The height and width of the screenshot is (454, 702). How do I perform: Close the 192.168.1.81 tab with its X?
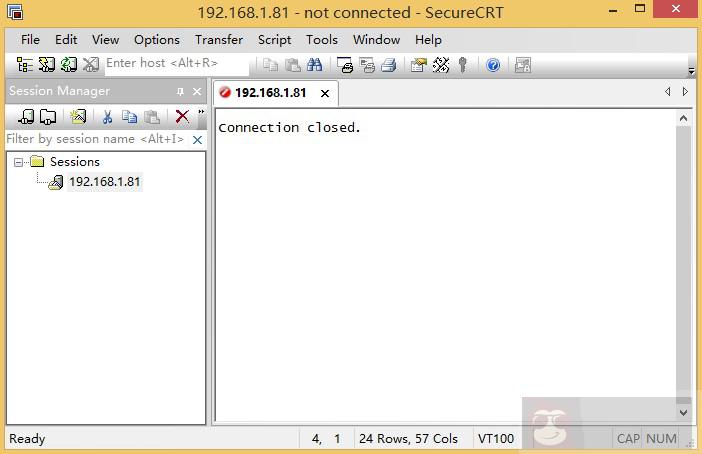(x=325, y=94)
